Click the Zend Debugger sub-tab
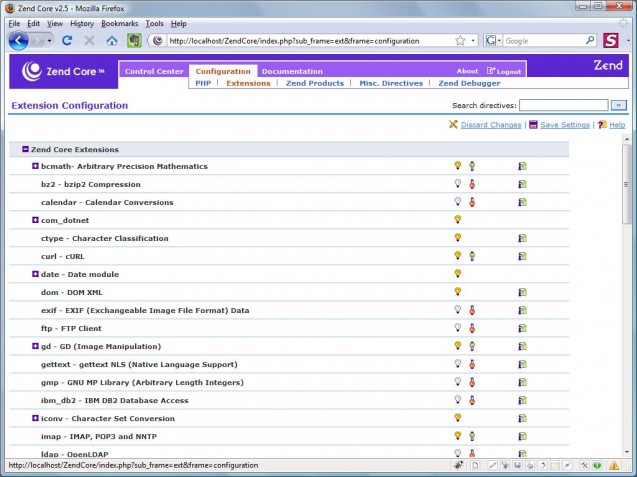The width and height of the screenshot is (637, 477). click(x=469, y=83)
